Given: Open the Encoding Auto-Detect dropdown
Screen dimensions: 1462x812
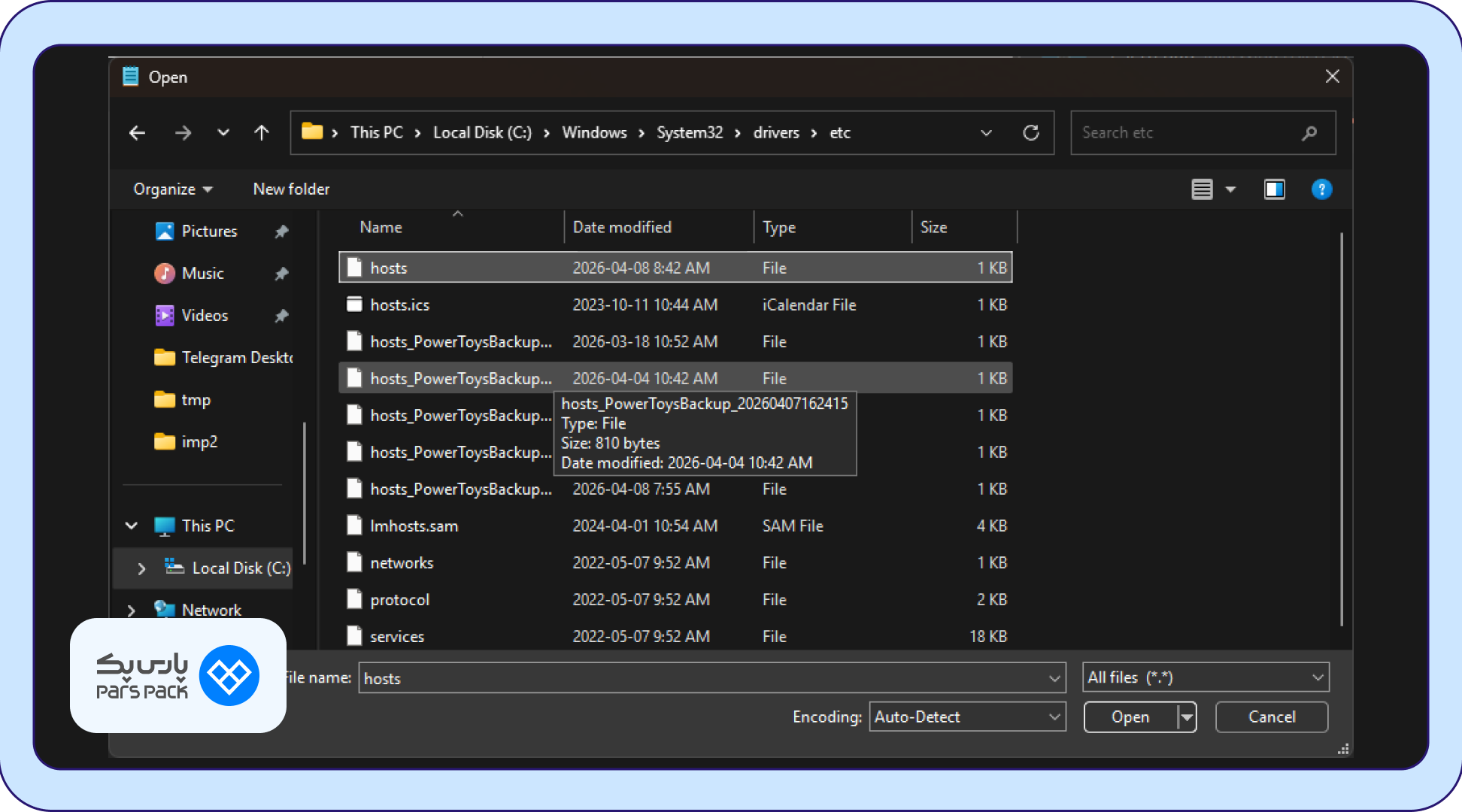Looking at the screenshot, I should [967, 717].
